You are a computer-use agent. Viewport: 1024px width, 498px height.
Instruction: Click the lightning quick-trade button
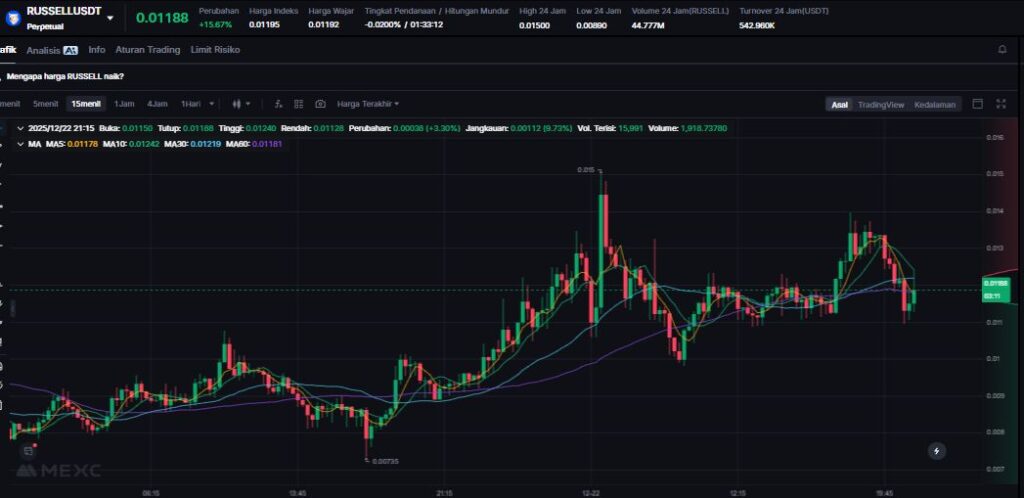coord(936,451)
